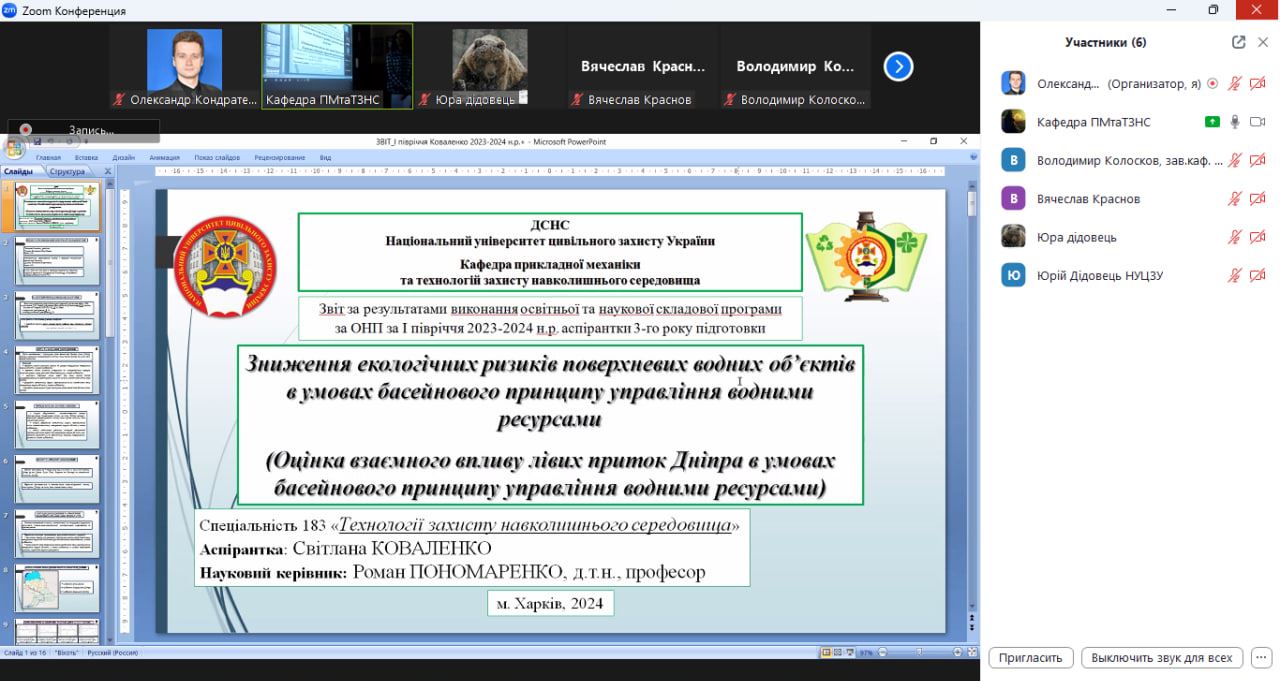Open the Анимация ribbon tab
The width and height of the screenshot is (1280, 681).
pos(164,158)
